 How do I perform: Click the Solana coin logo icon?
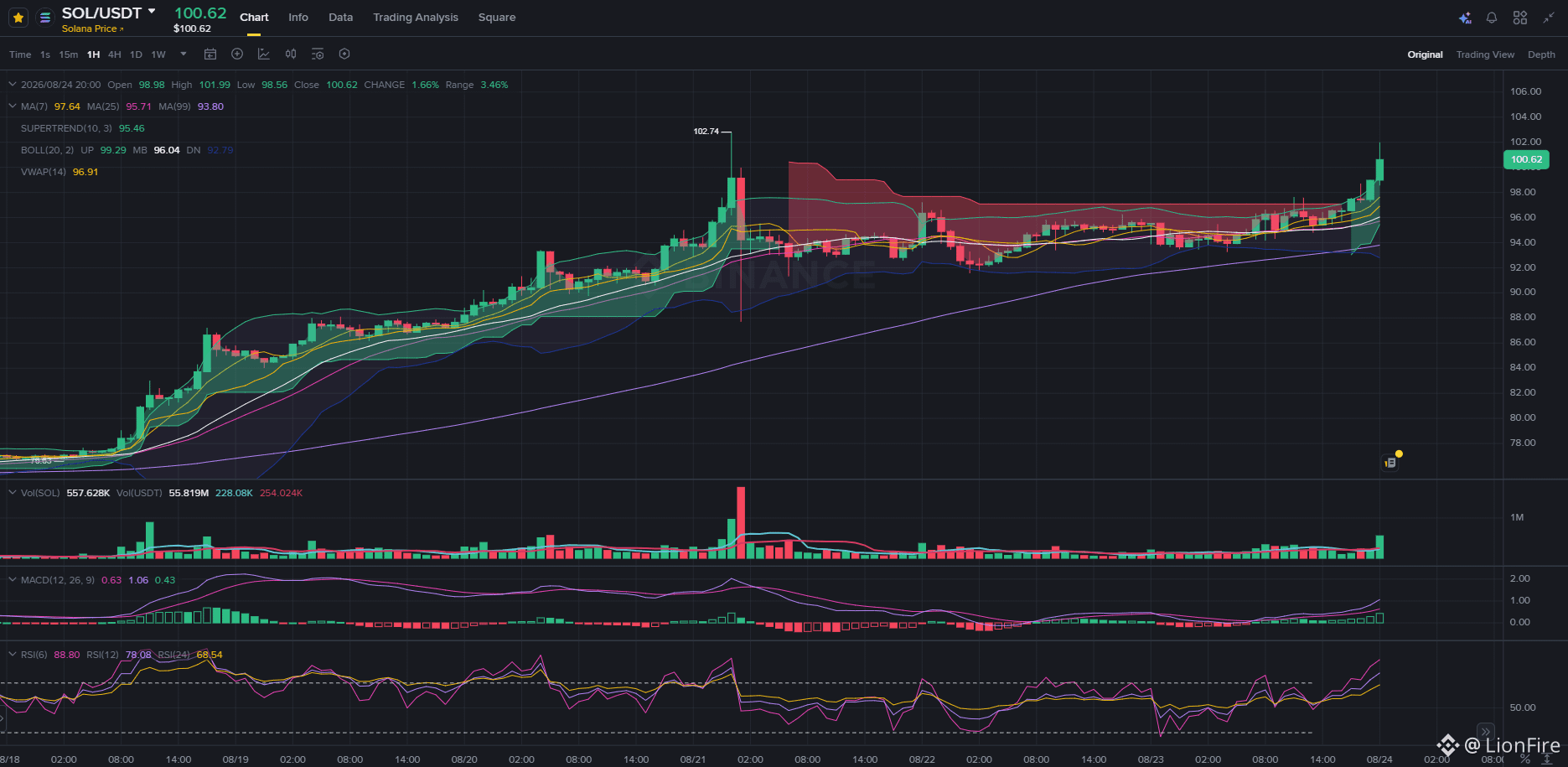click(45, 18)
